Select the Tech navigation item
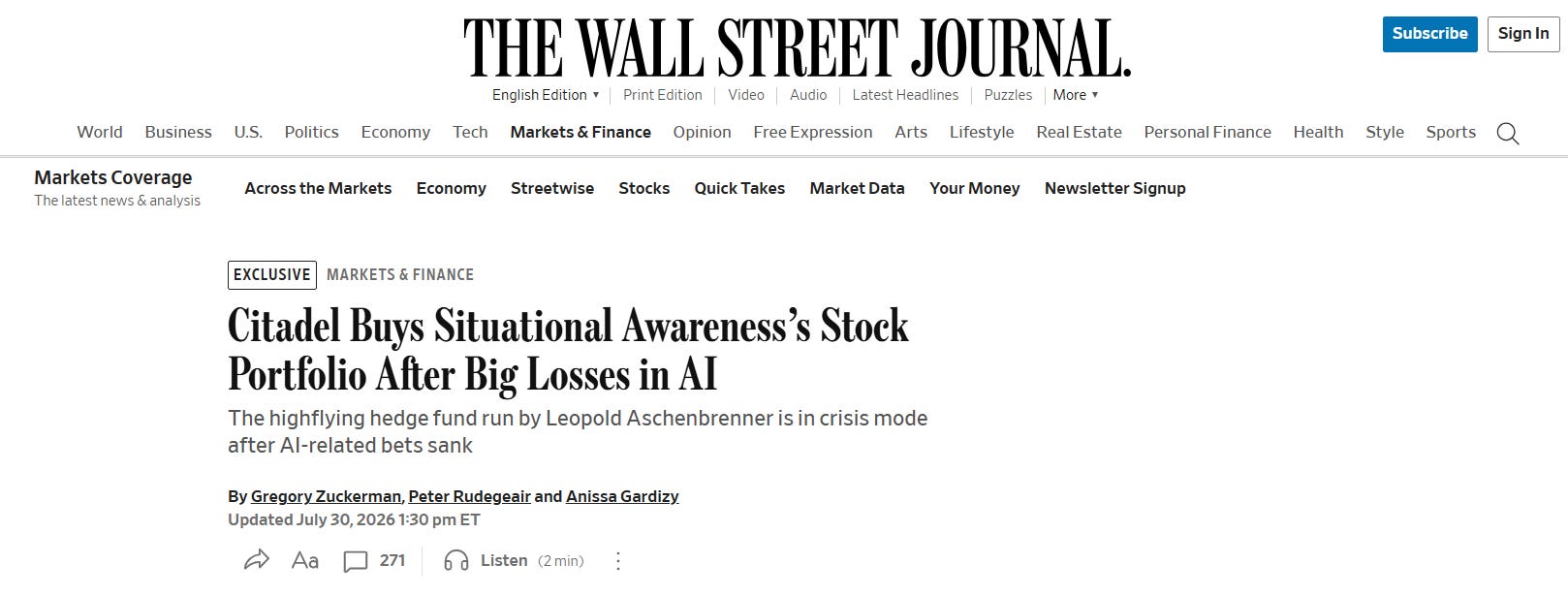The height and width of the screenshot is (596, 1568). pos(470,132)
